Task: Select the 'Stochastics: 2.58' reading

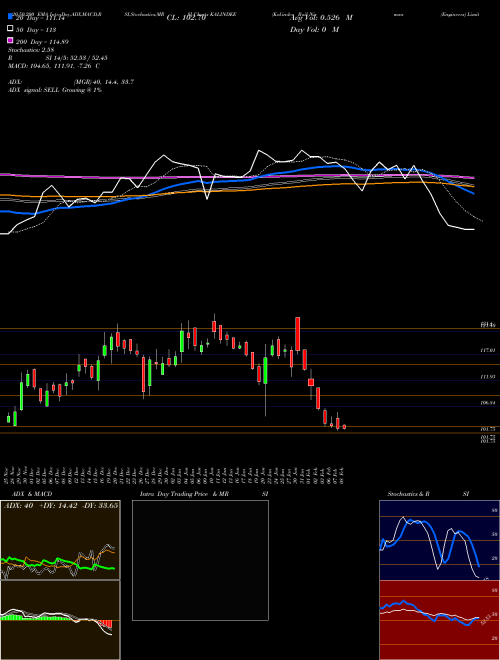Action: pyautogui.click(x=31, y=50)
